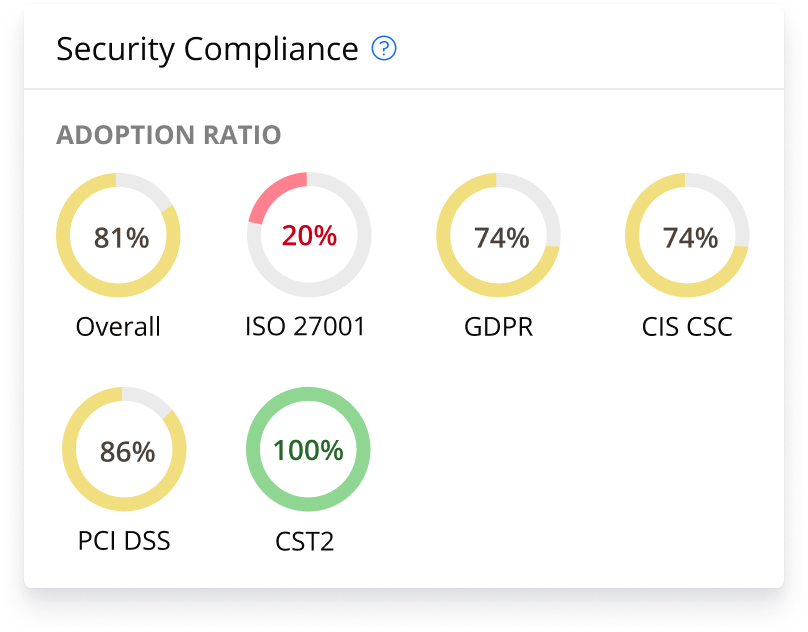This screenshot has height=632, width=808.
Task: Click the 74% value inside CIS CSC chart
Action: click(x=690, y=238)
